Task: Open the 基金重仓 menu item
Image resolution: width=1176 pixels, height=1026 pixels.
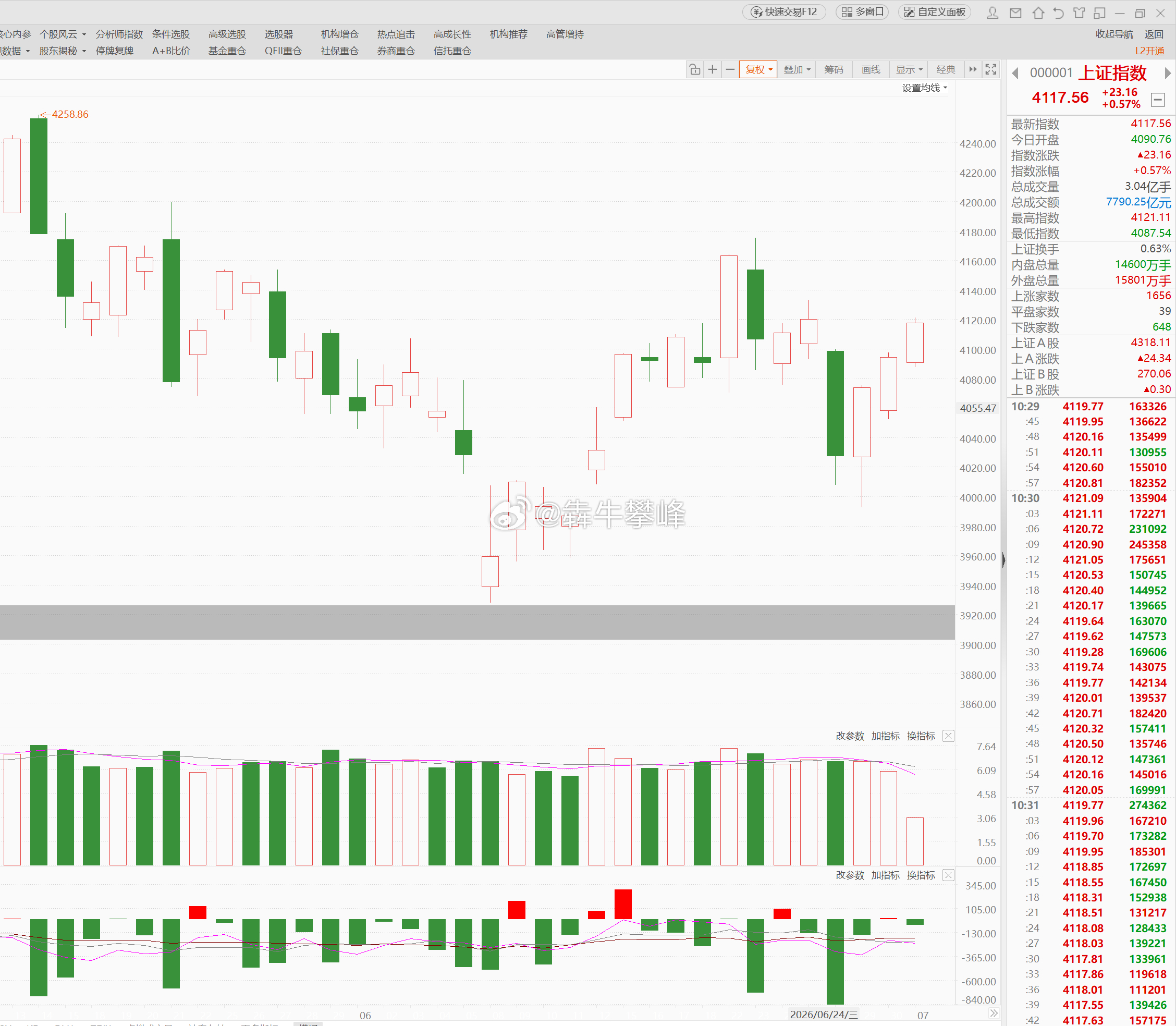Action: 227,51
